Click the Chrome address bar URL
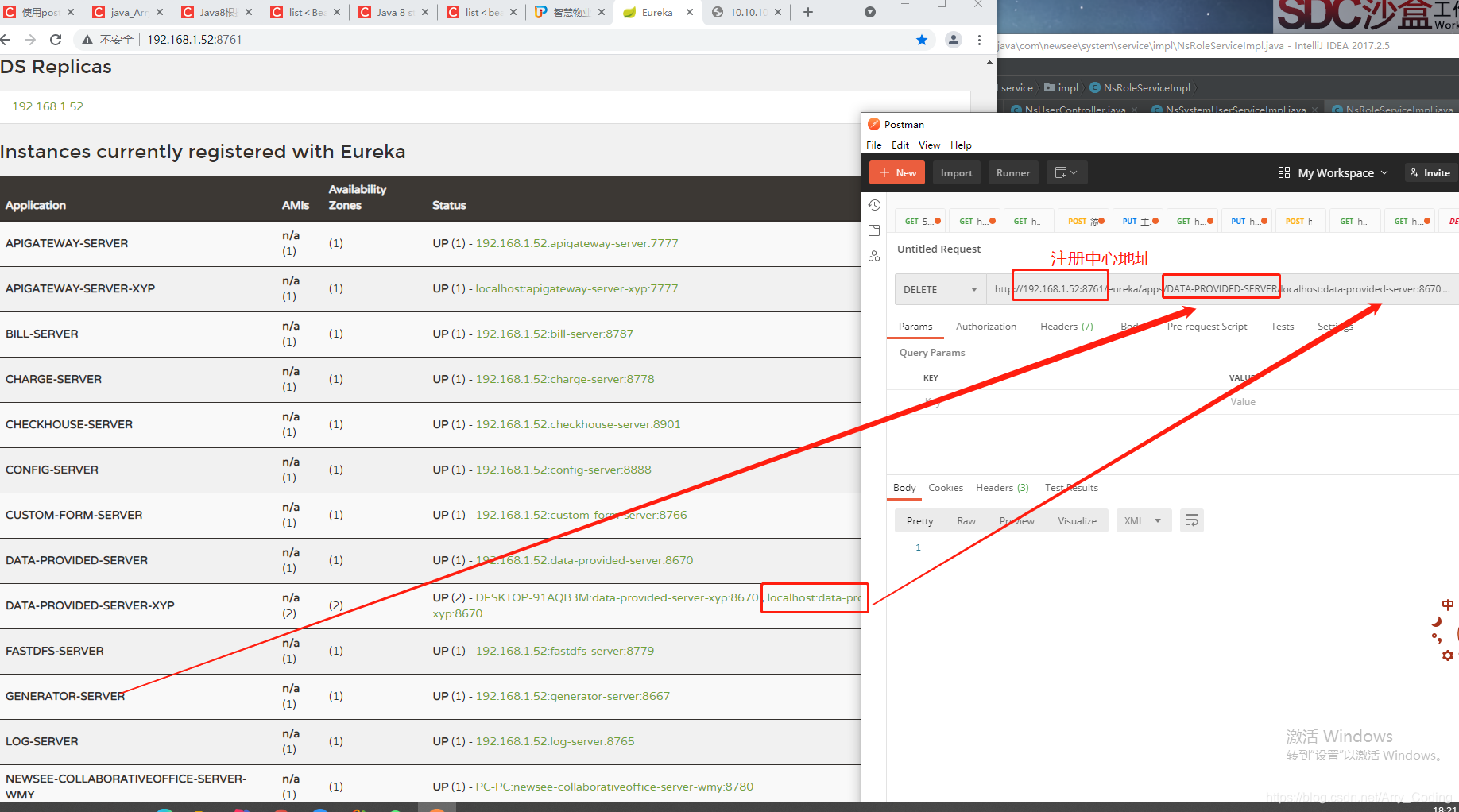This screenshot has width=1459, height=812. click(195, 40)
